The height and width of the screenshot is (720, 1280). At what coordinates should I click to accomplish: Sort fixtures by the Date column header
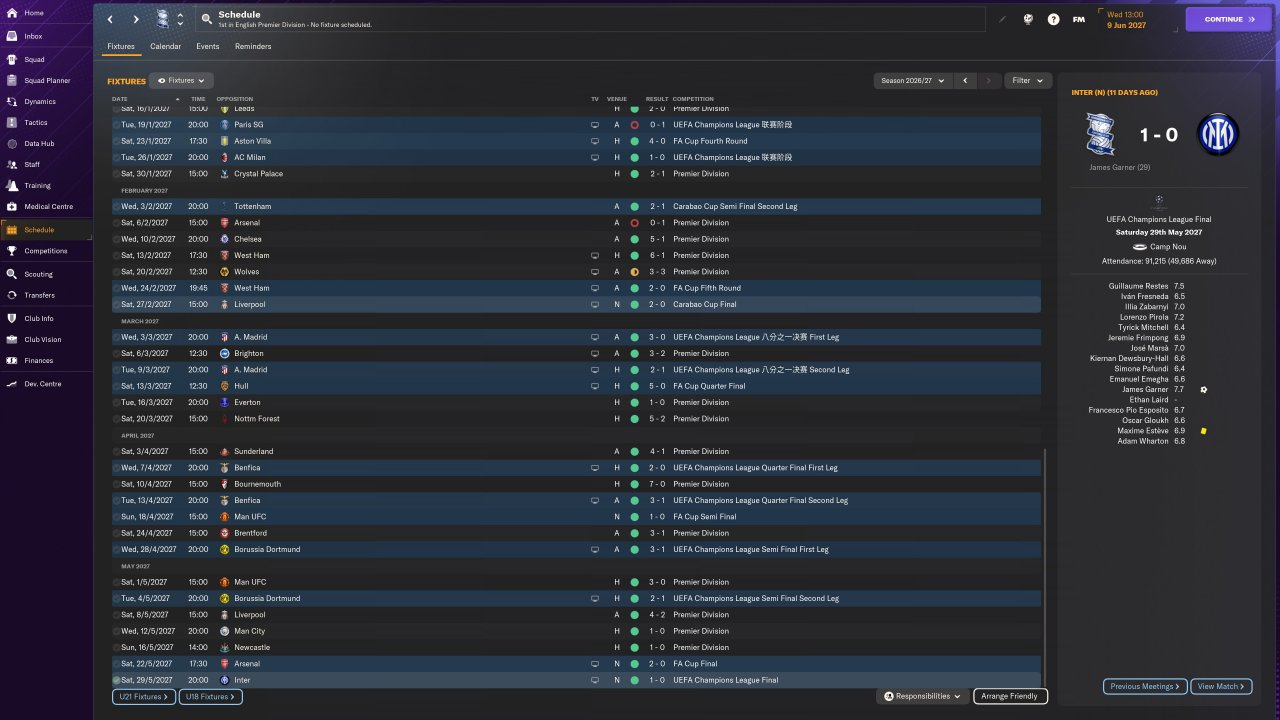(x=120, y=99)
